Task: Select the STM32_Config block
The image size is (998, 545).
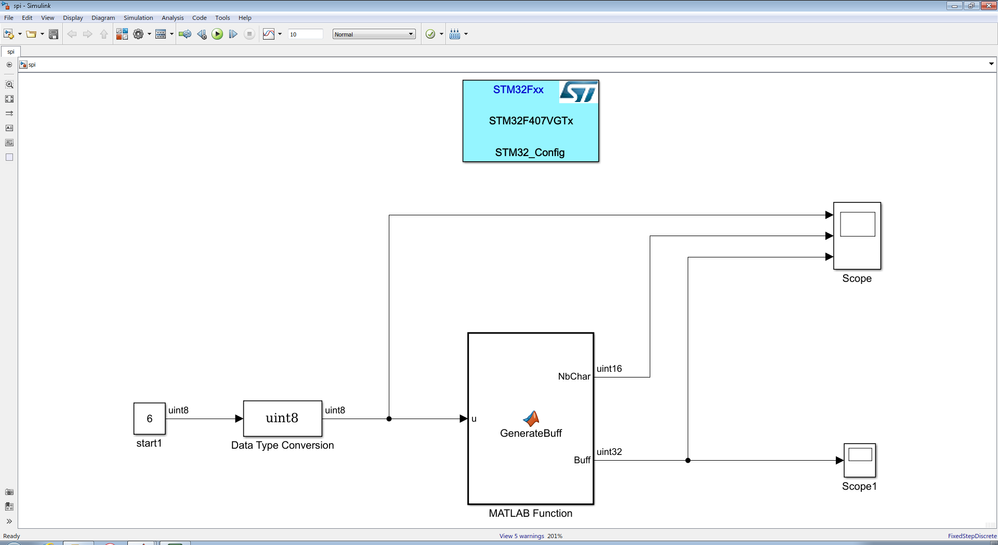Action: pyautogui.click(x=530, y=121)
